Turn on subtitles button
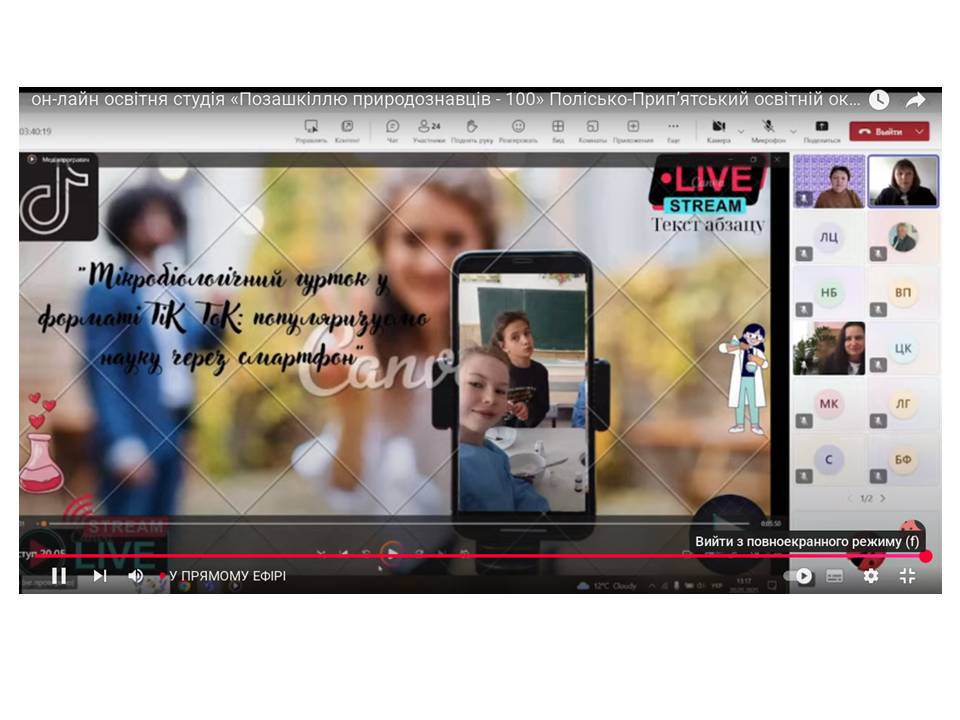This screenshot has width=960, height=720. click(834, 576)
